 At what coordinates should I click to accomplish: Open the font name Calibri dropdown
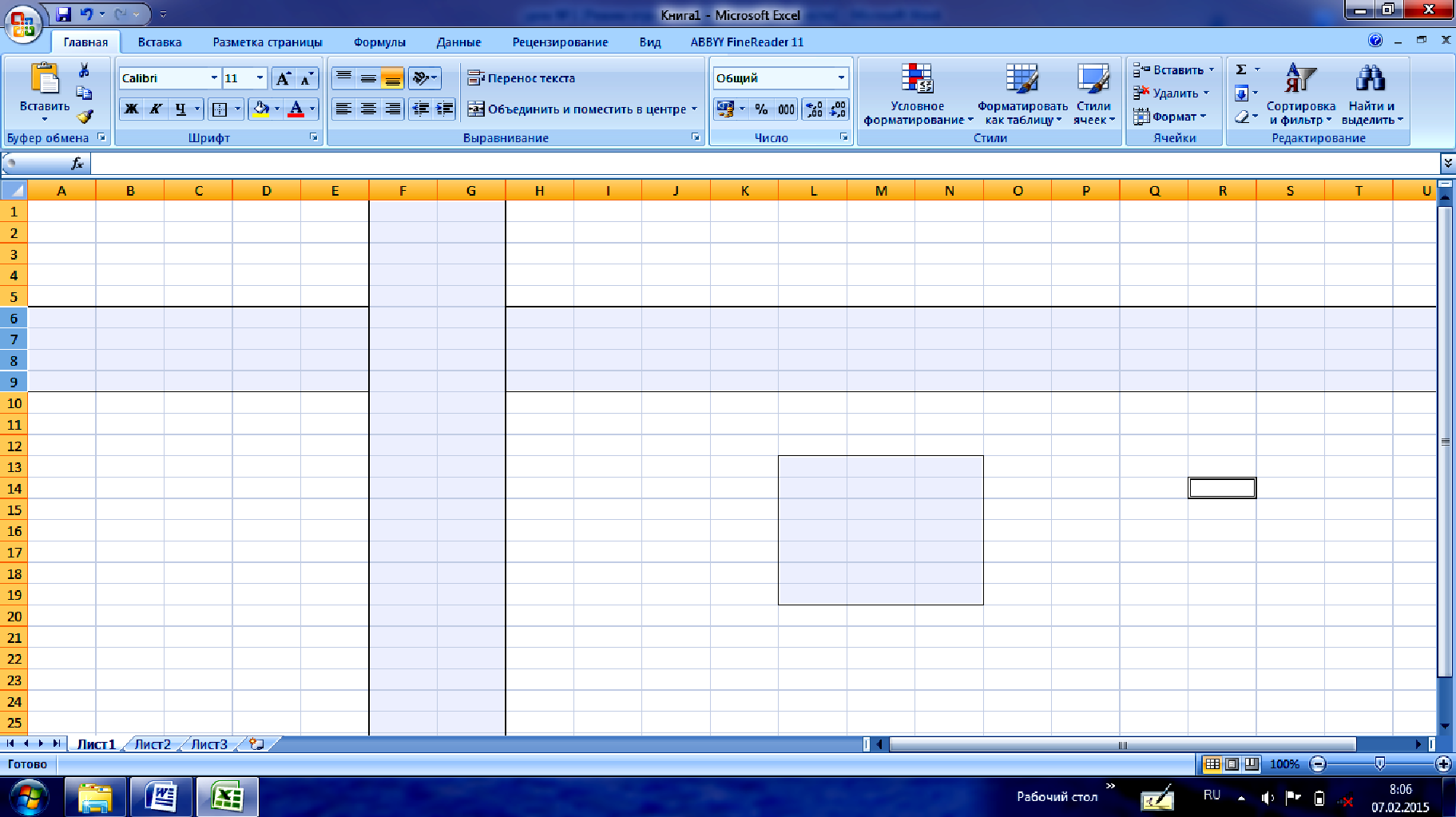[213, 77]
